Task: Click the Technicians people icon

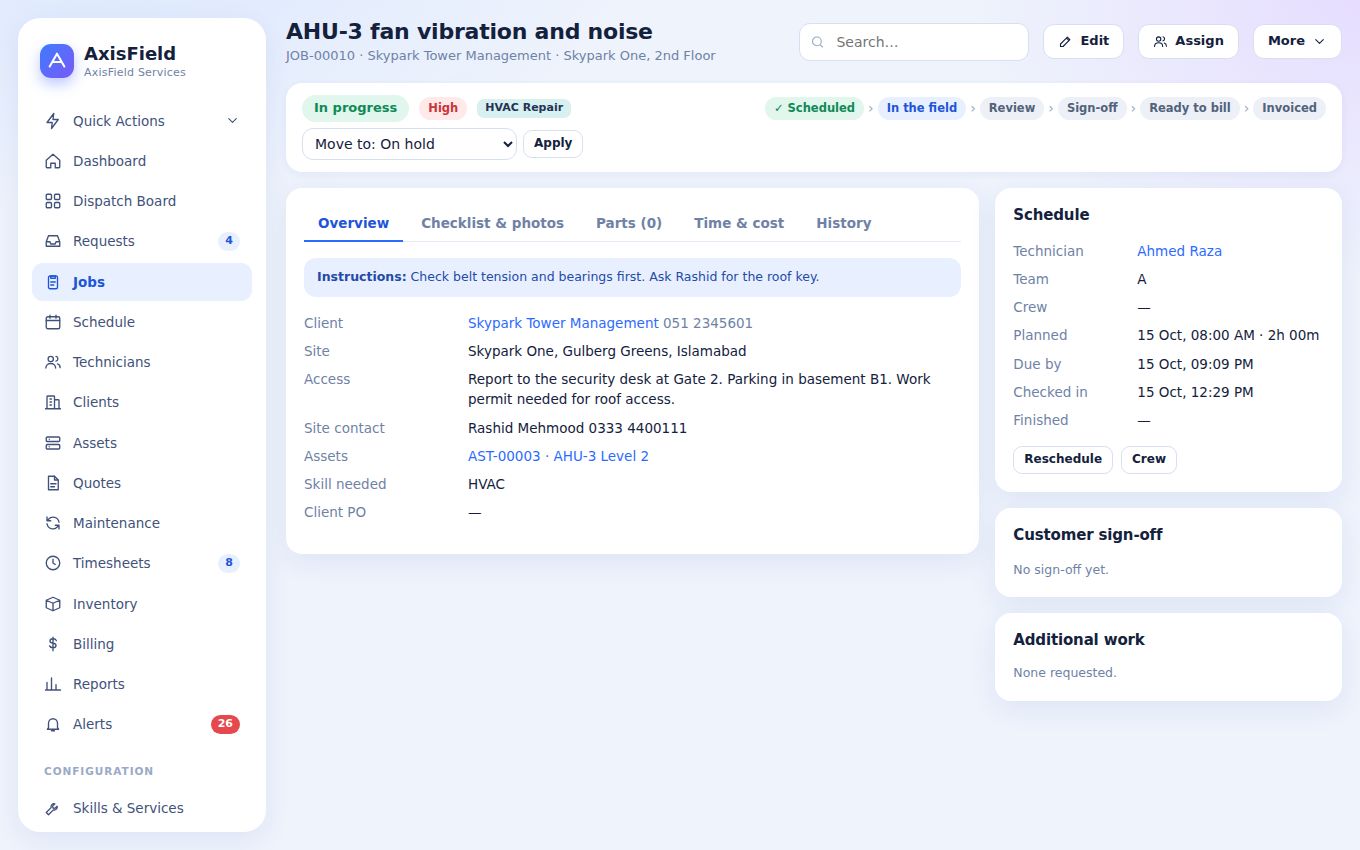Action: tap(53, 362)
